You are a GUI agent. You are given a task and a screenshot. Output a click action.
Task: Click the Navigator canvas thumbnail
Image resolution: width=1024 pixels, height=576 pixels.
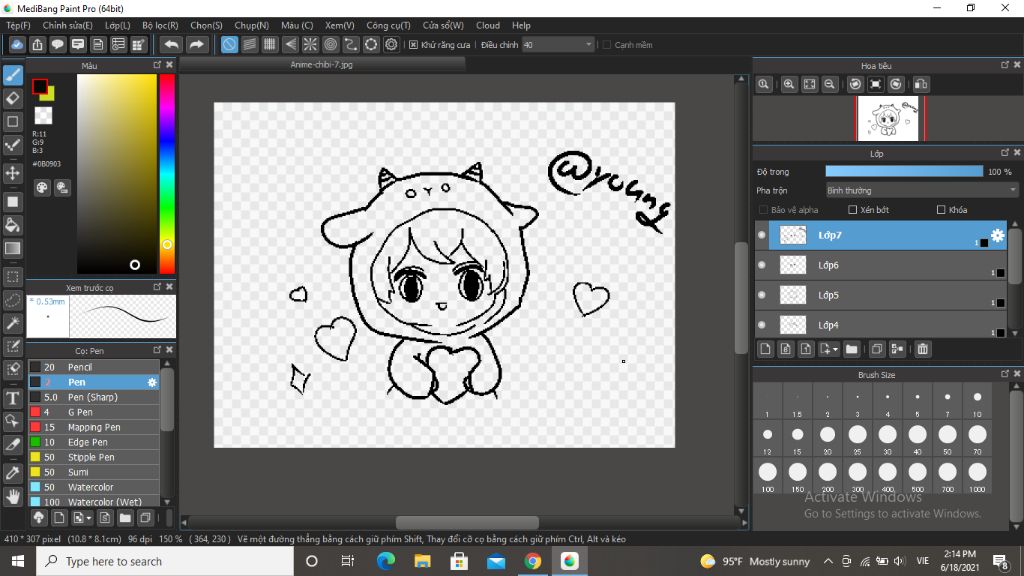(888, 118)
